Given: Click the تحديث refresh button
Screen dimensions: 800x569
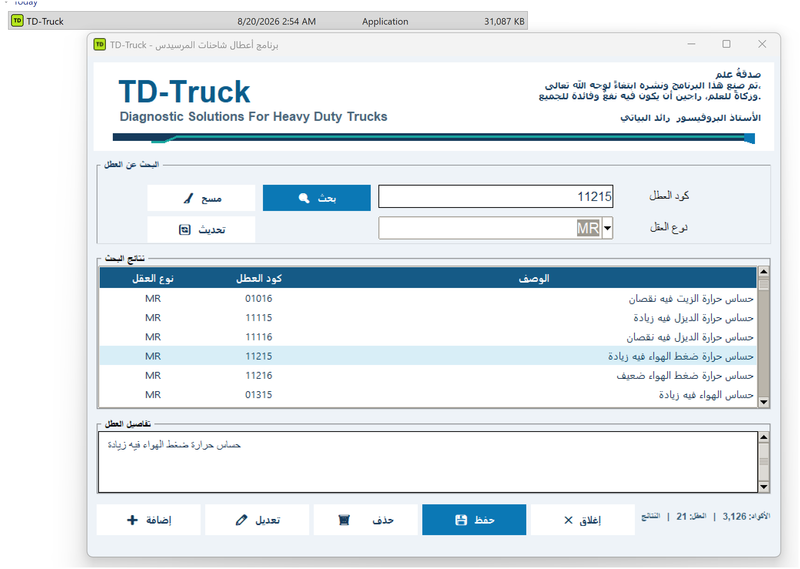Looking at the screenshot, I should pos(201,230).
